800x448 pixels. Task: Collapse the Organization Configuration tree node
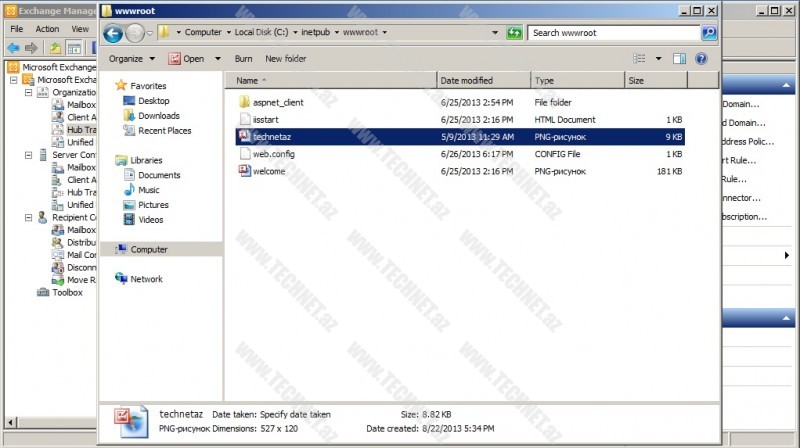29,92
